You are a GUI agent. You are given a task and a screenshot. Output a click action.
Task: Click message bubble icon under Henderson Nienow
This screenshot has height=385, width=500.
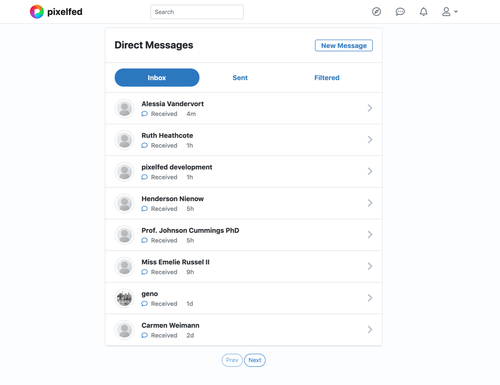pos(144,209)
